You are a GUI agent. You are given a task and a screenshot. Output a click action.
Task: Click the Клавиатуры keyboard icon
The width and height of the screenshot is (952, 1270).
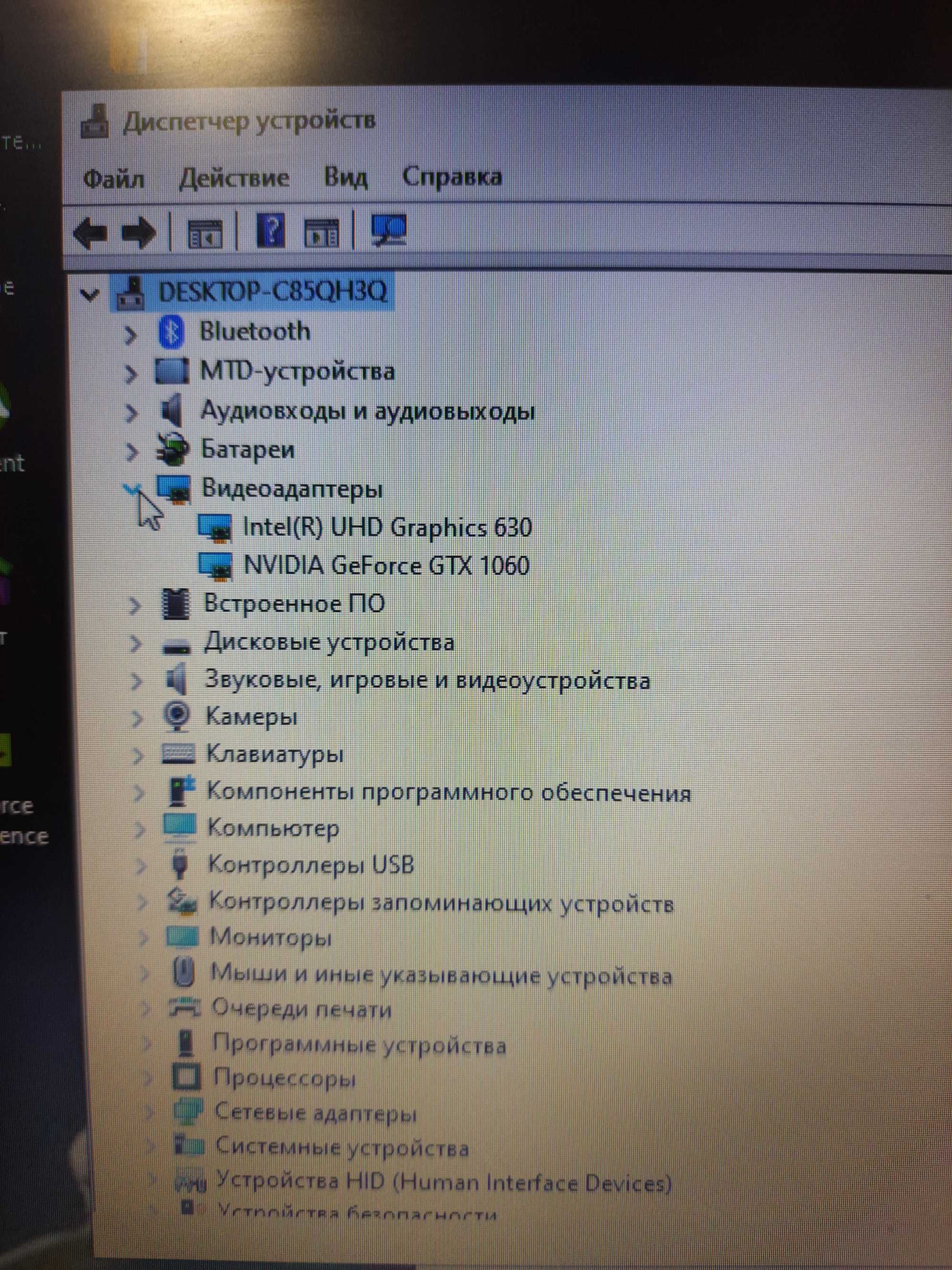click(x=178, y=753)
